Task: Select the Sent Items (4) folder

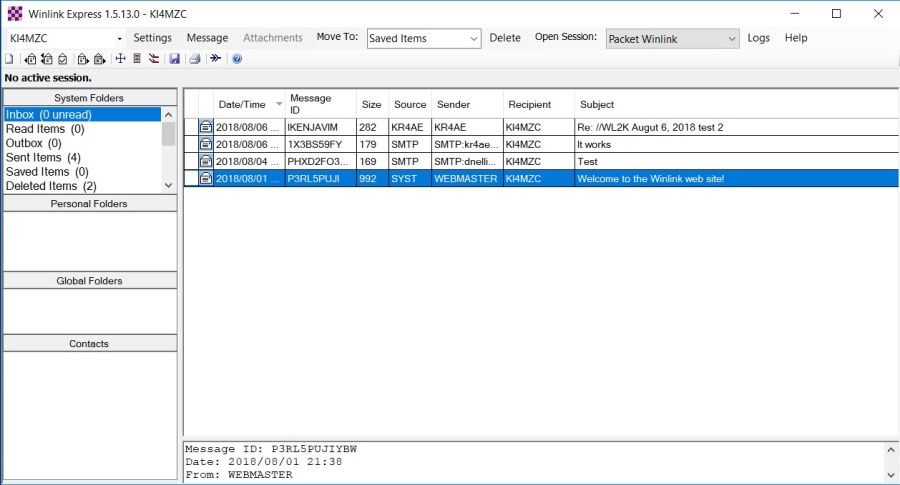Action: coord(43,158)
